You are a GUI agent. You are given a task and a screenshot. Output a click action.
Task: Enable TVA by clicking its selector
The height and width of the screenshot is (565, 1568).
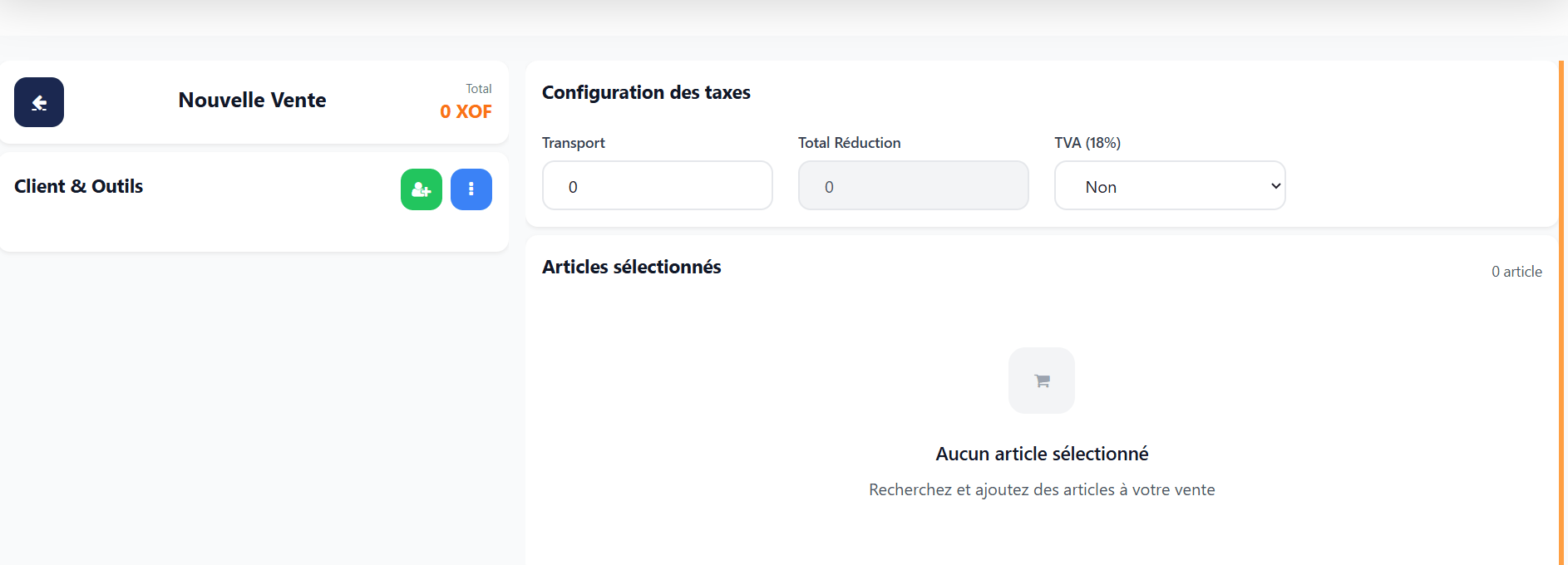[x=1169, y=185]
